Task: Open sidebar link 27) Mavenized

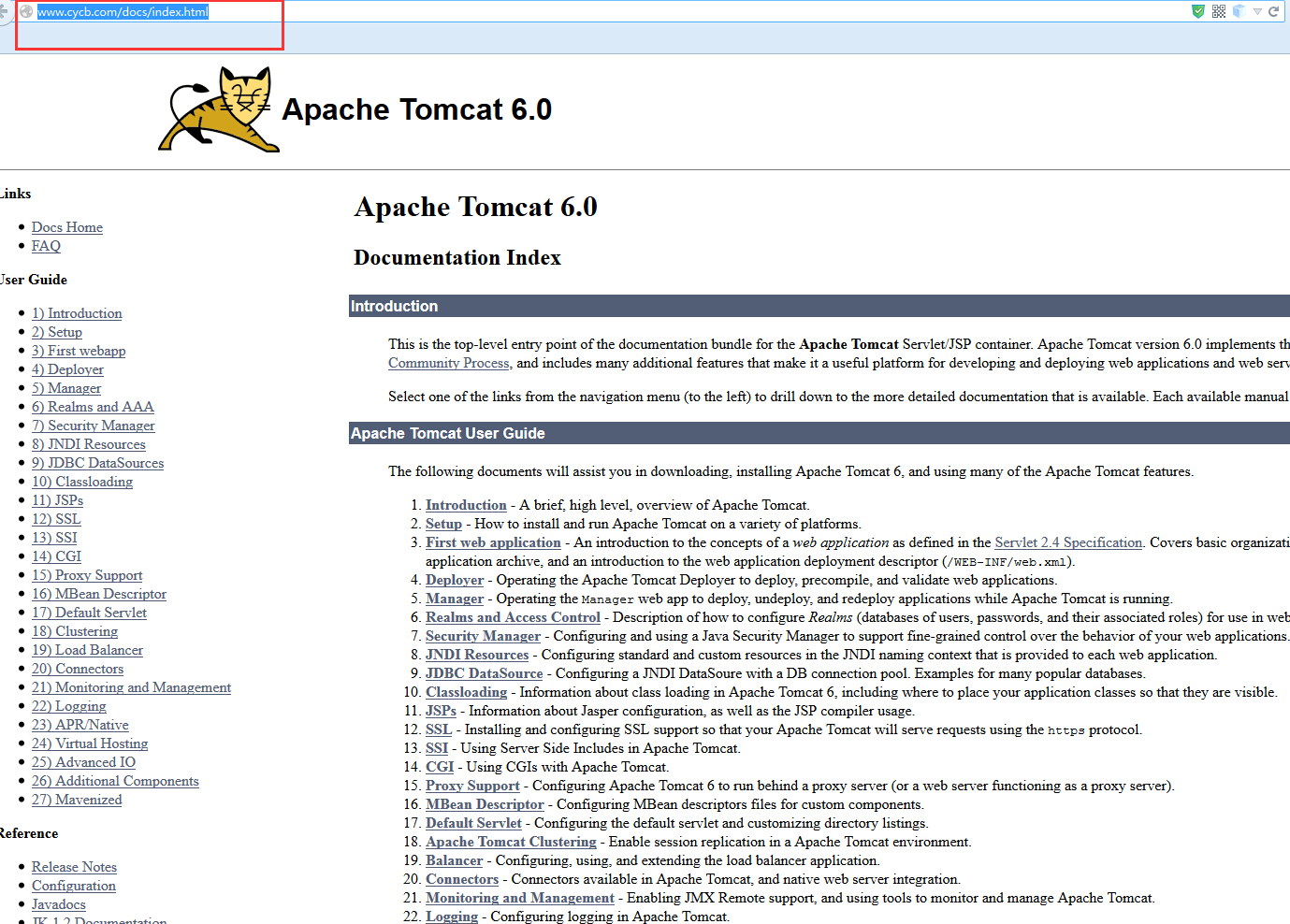Action: 77,800
